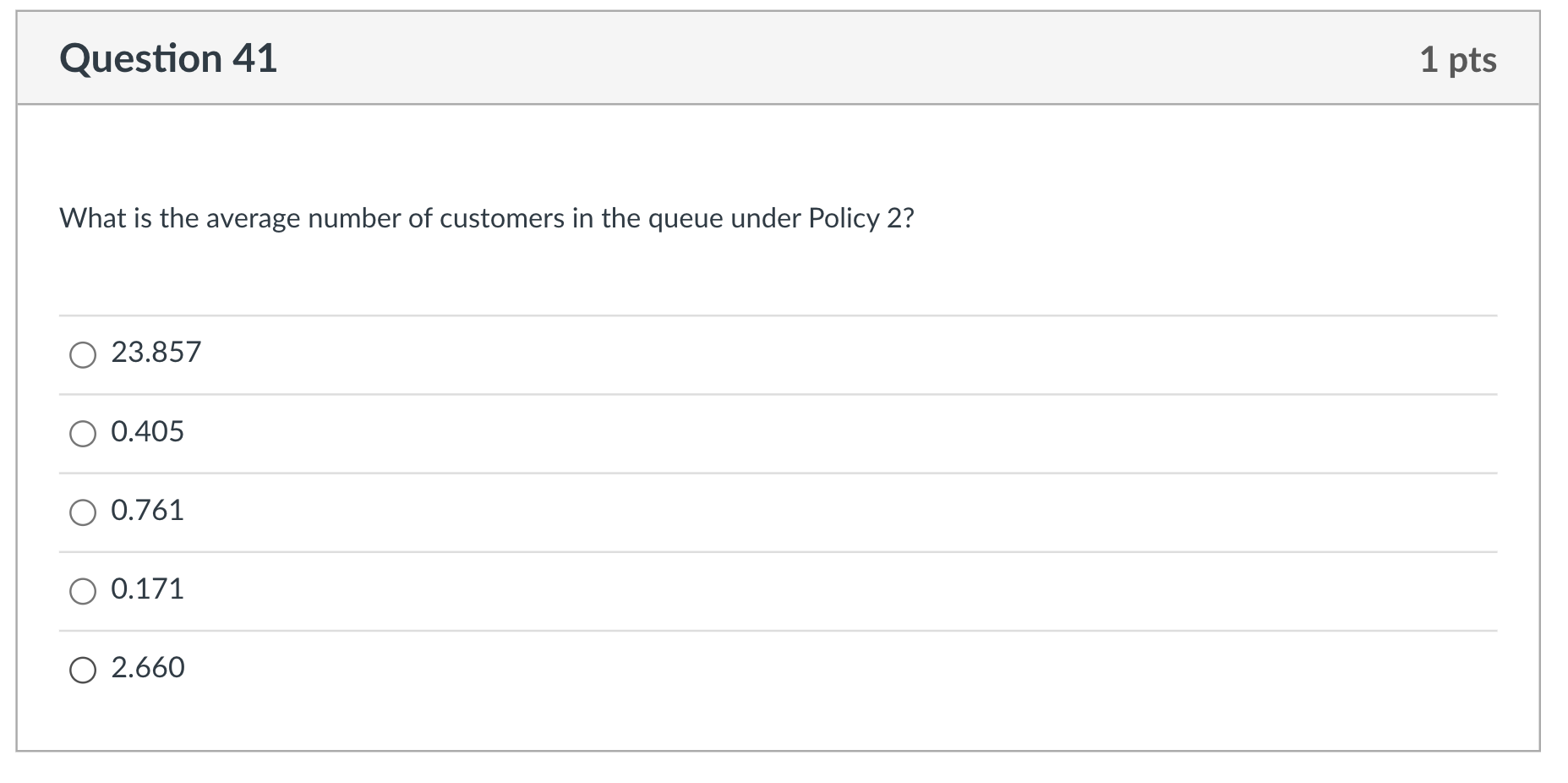Image resolution: width=1568 pixels, height=783 pixels.
Task: Click the 0.171 answer label text
Action: click(147, 589)
